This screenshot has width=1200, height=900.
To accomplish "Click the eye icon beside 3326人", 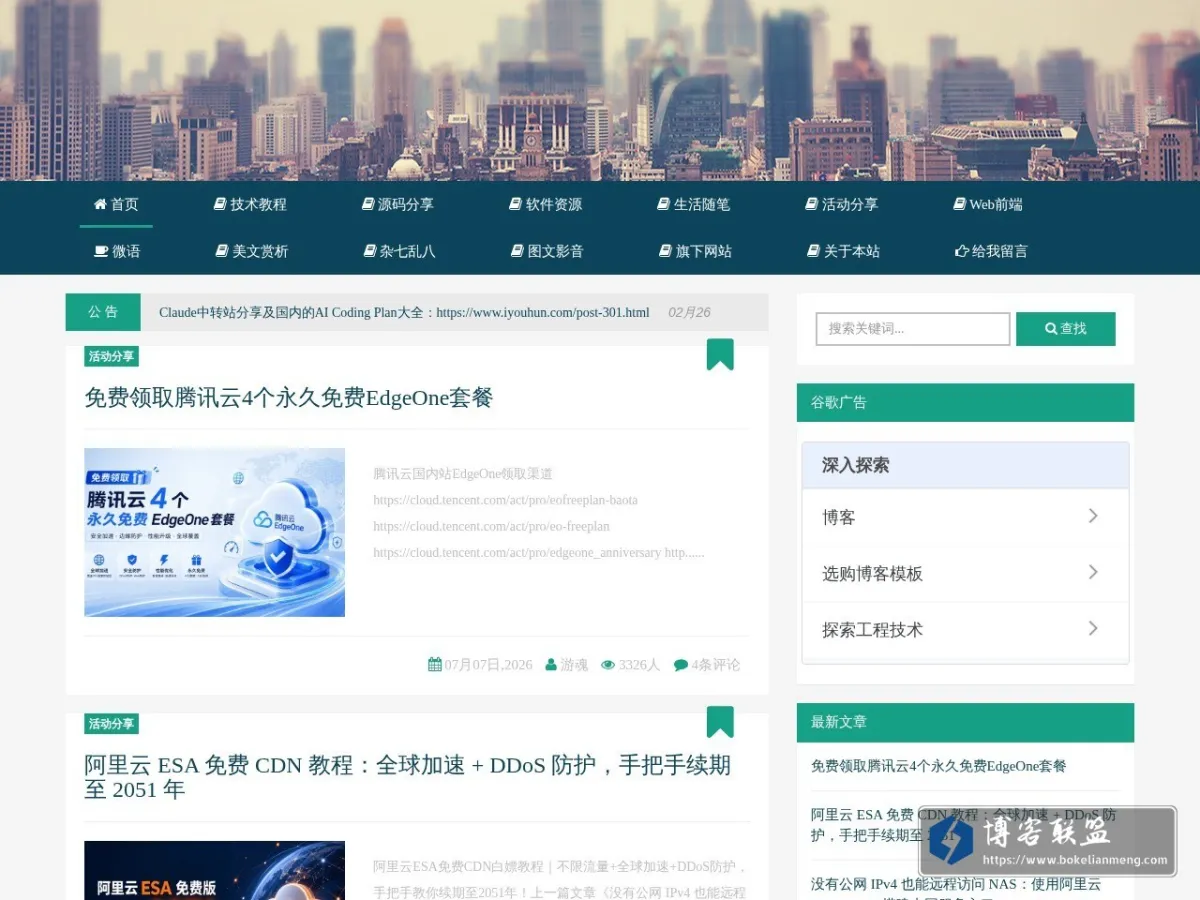I will click(608, 664).
